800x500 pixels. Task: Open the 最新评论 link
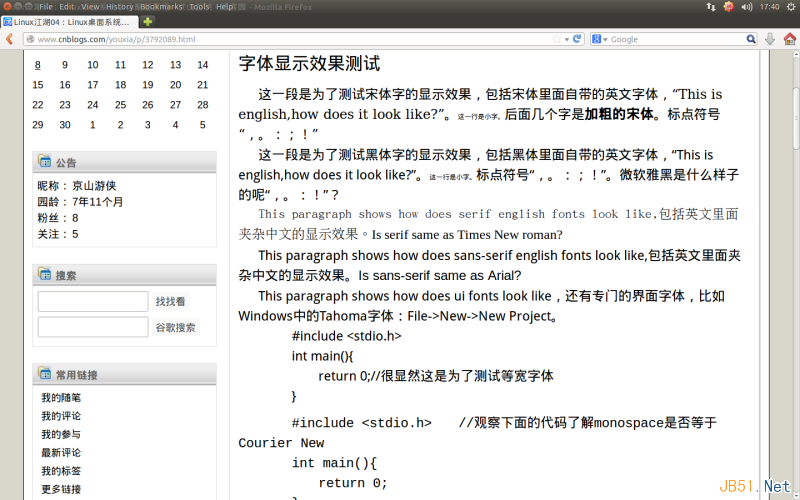tap(61, 453)
